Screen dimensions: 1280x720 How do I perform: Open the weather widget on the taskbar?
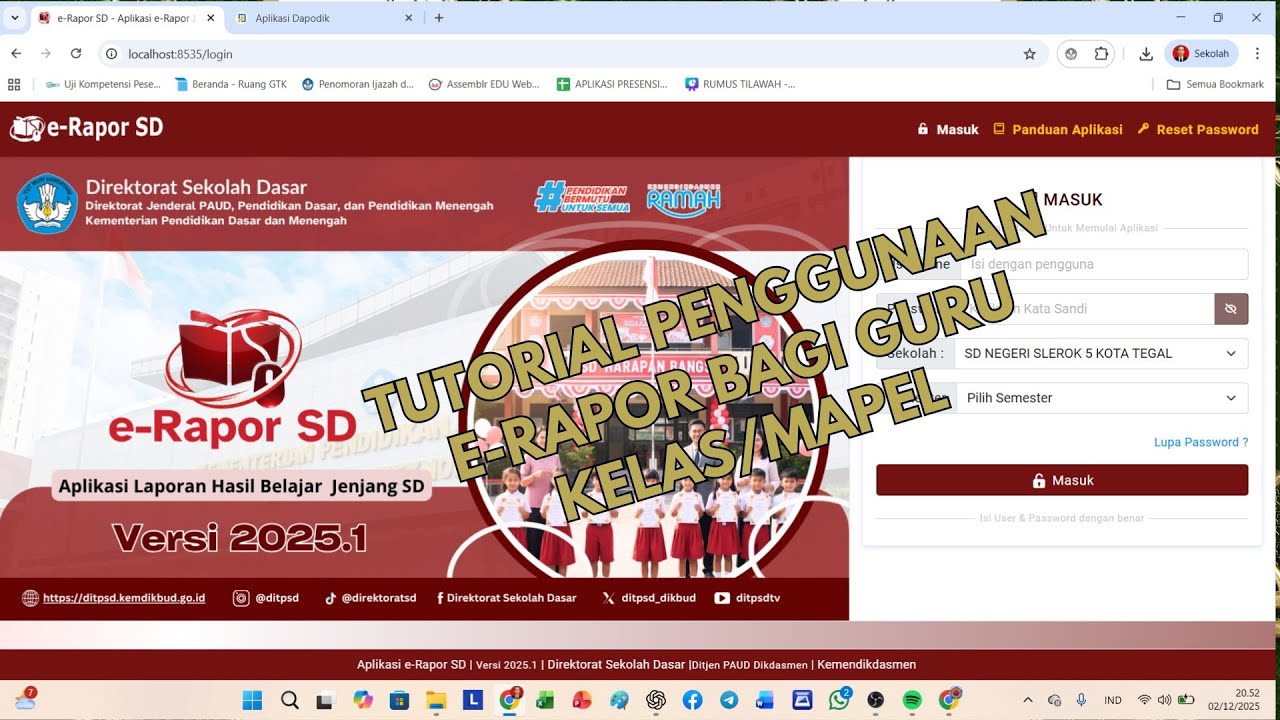(x=24, y=699)
